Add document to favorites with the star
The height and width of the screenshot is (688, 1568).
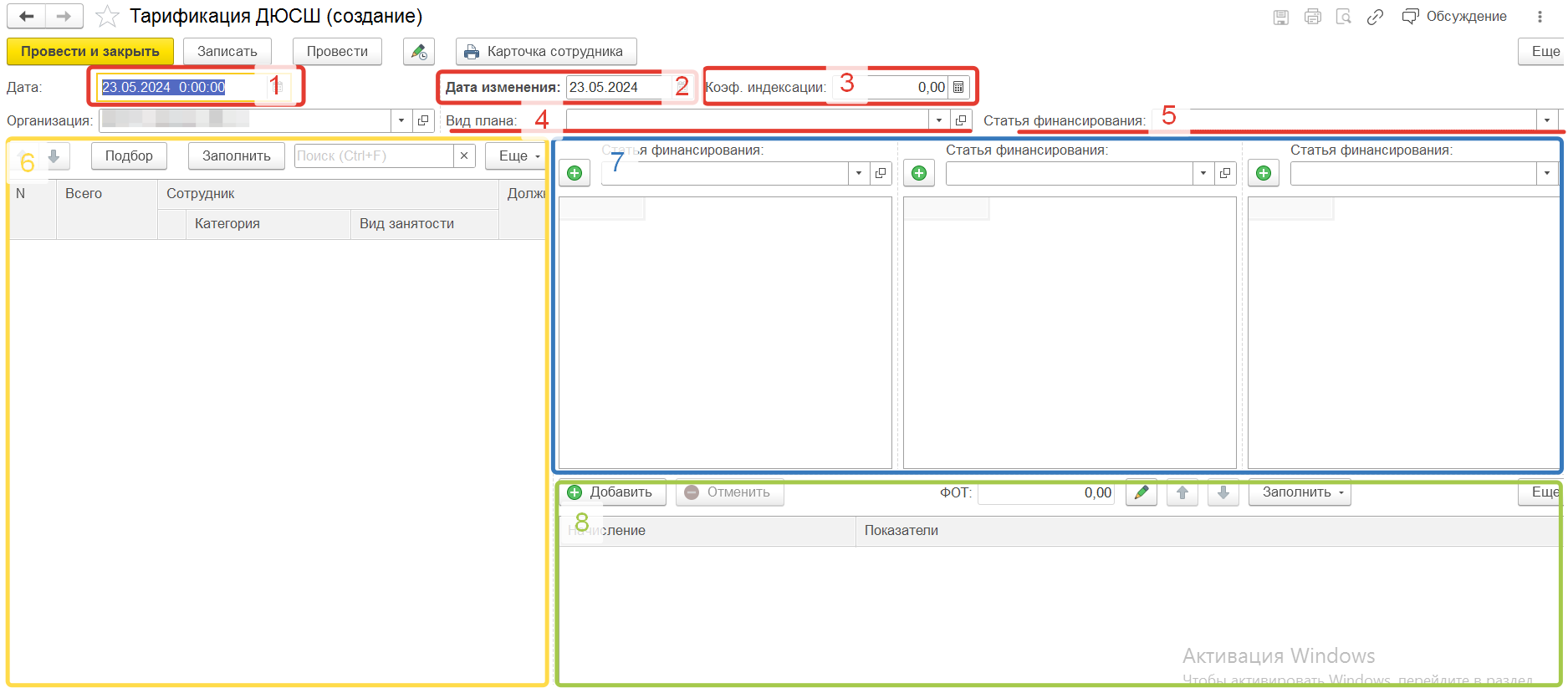click(x=107, y=17)
